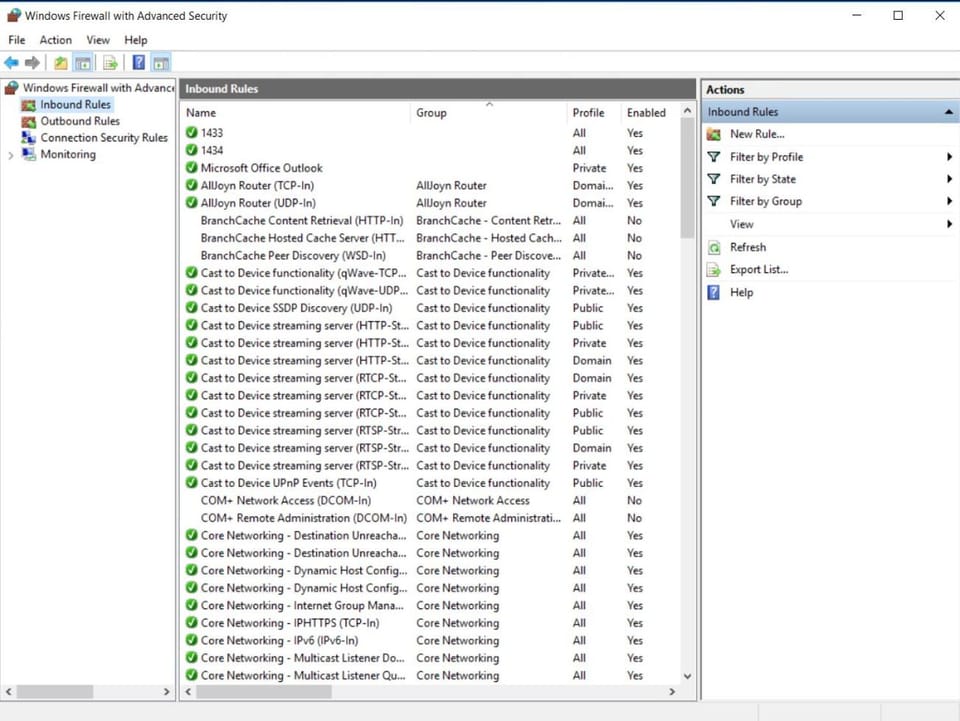This screenshot has width=960, height=721.
Task: Click the New Rule icon in Actions
Action: [713, 134]
